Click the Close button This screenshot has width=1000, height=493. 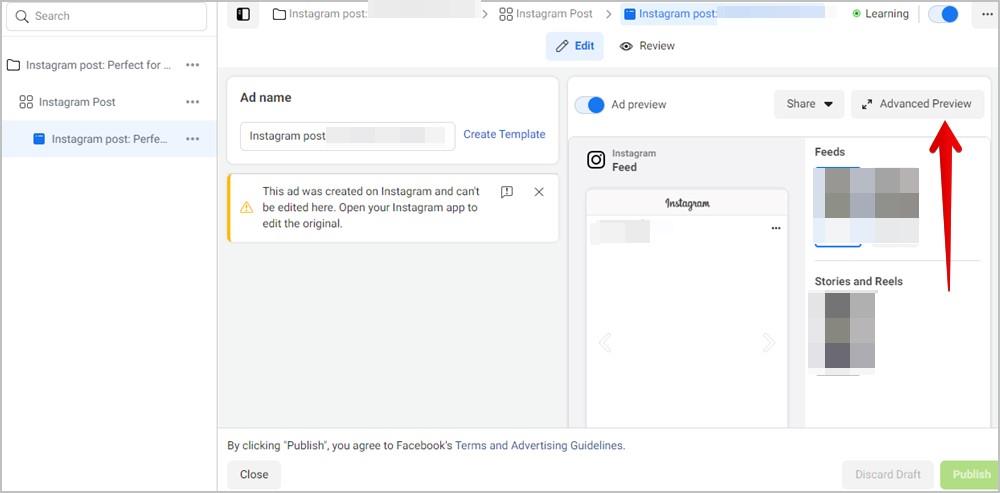(254, 475)
